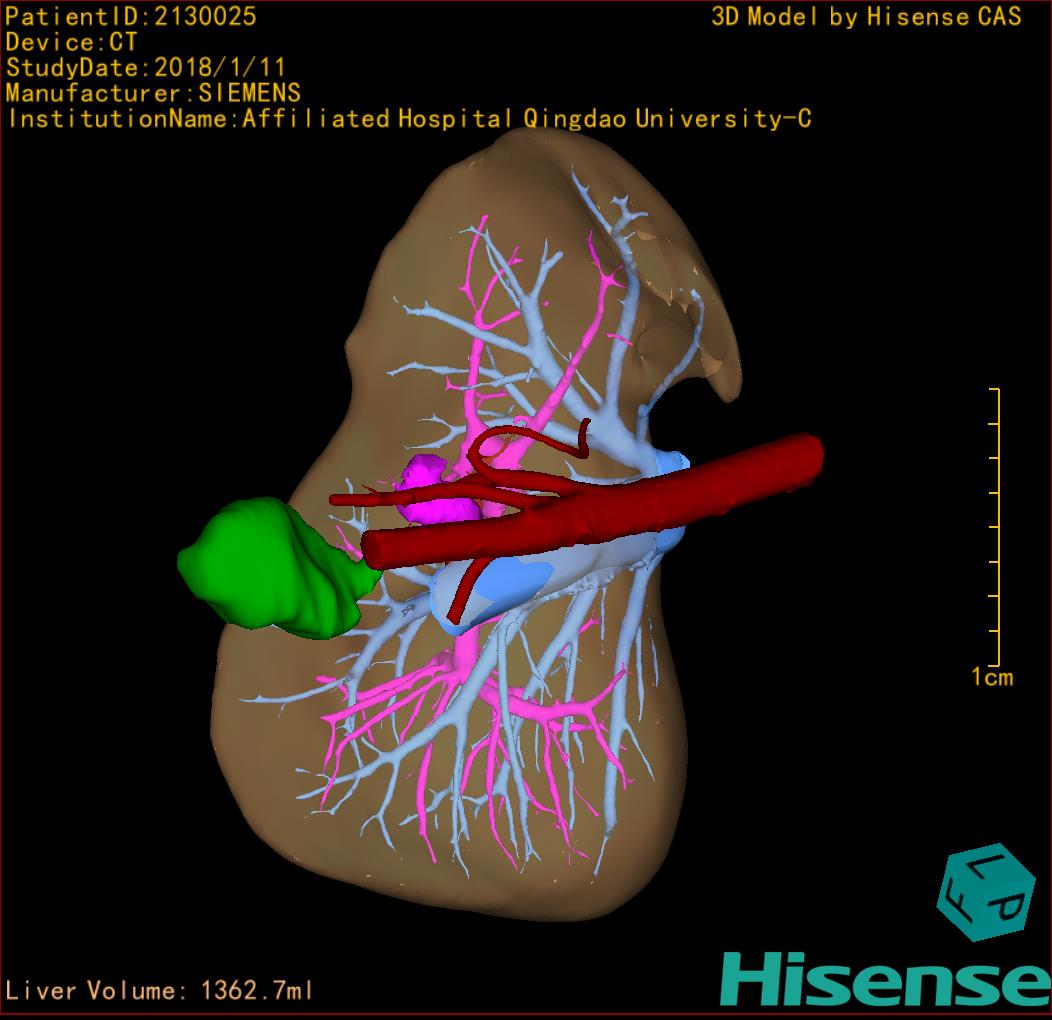The width and height of the screenshot is (1052, 1020).
Task: Click the PatientID:2130025 text
Action: pyautogui.click(x=131, y=17)
